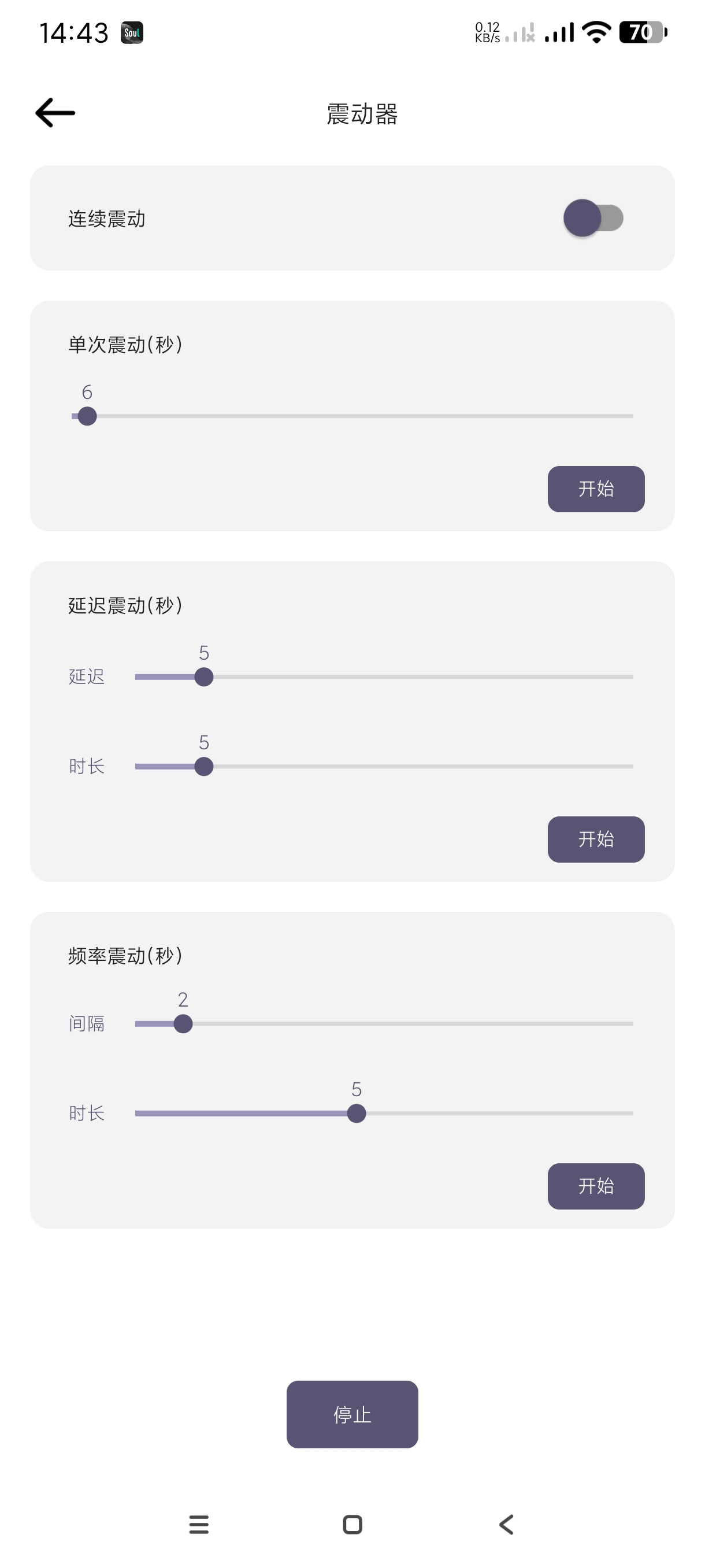This screenshot has height=1568, width=705.
Task: Click the 间隔 slider handle
Action: (183, 1024)
